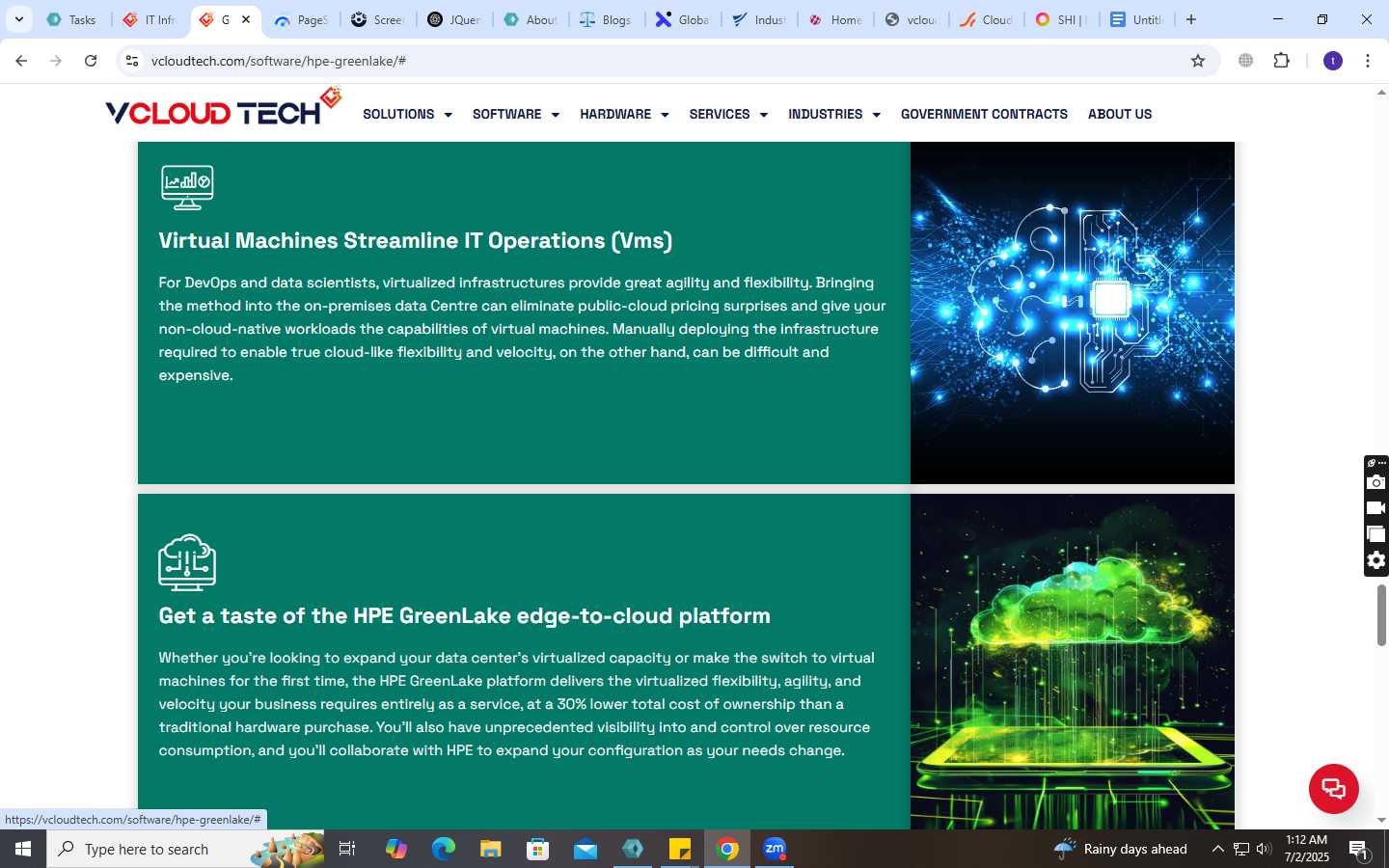Bookmark this page with the star icon
The width and height of the screenshot is (1389, 868).
1198,61
